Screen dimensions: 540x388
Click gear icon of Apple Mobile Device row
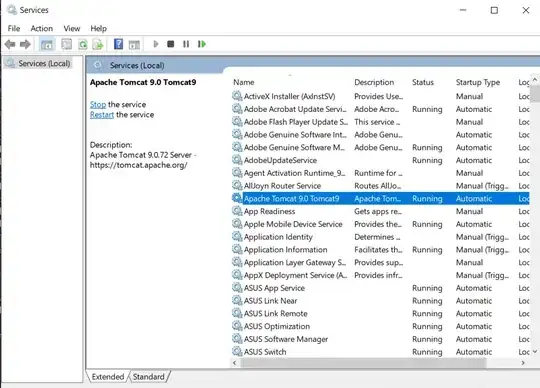pos(237,224)
